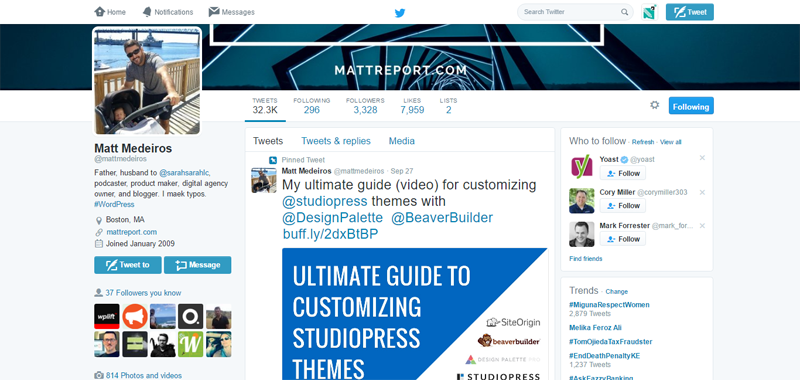The width and height of the screenshot is (800, 380).
Task: Open the Lists 2 stat
Action: click(x=448, y=106)
